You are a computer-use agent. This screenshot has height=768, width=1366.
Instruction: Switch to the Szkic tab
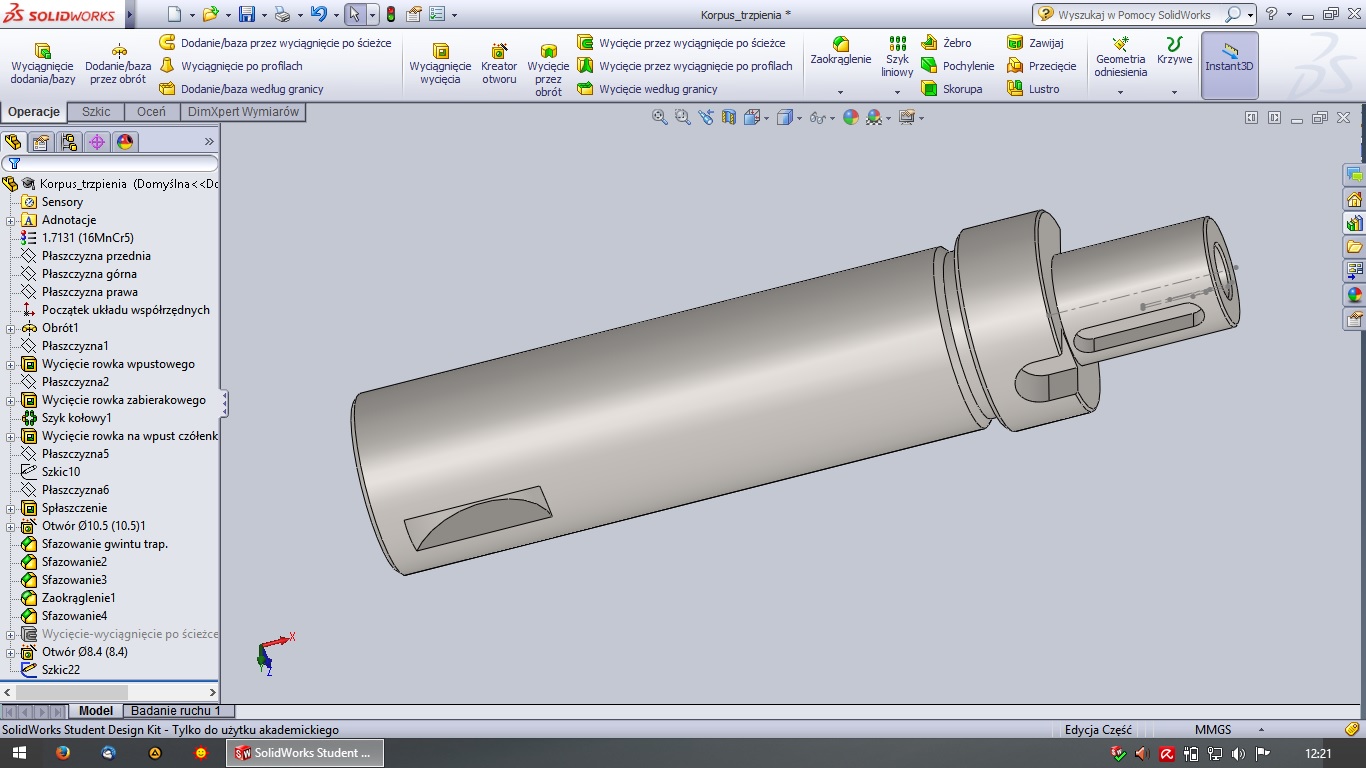[x=96, y=112]
